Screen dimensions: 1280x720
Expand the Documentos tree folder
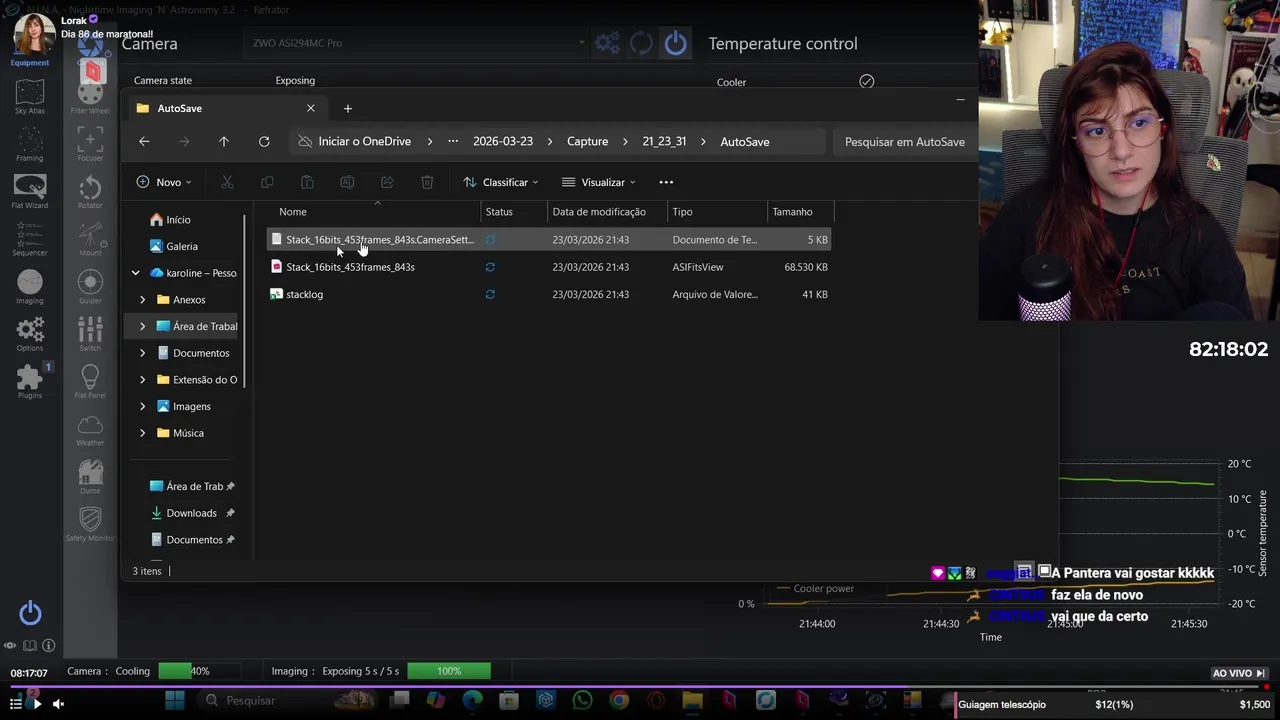click(x=142, y=353)
